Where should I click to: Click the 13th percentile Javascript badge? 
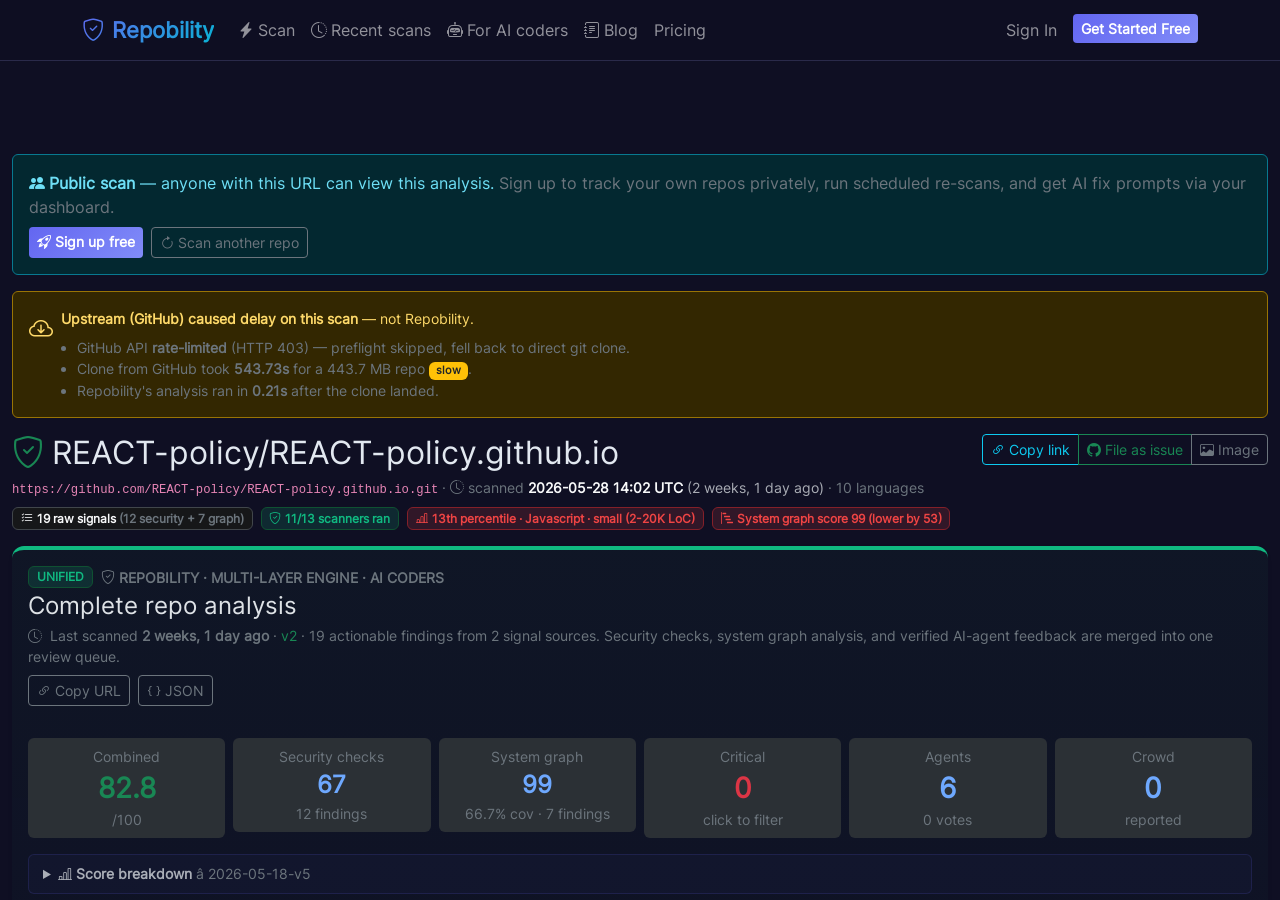point(555,518)
